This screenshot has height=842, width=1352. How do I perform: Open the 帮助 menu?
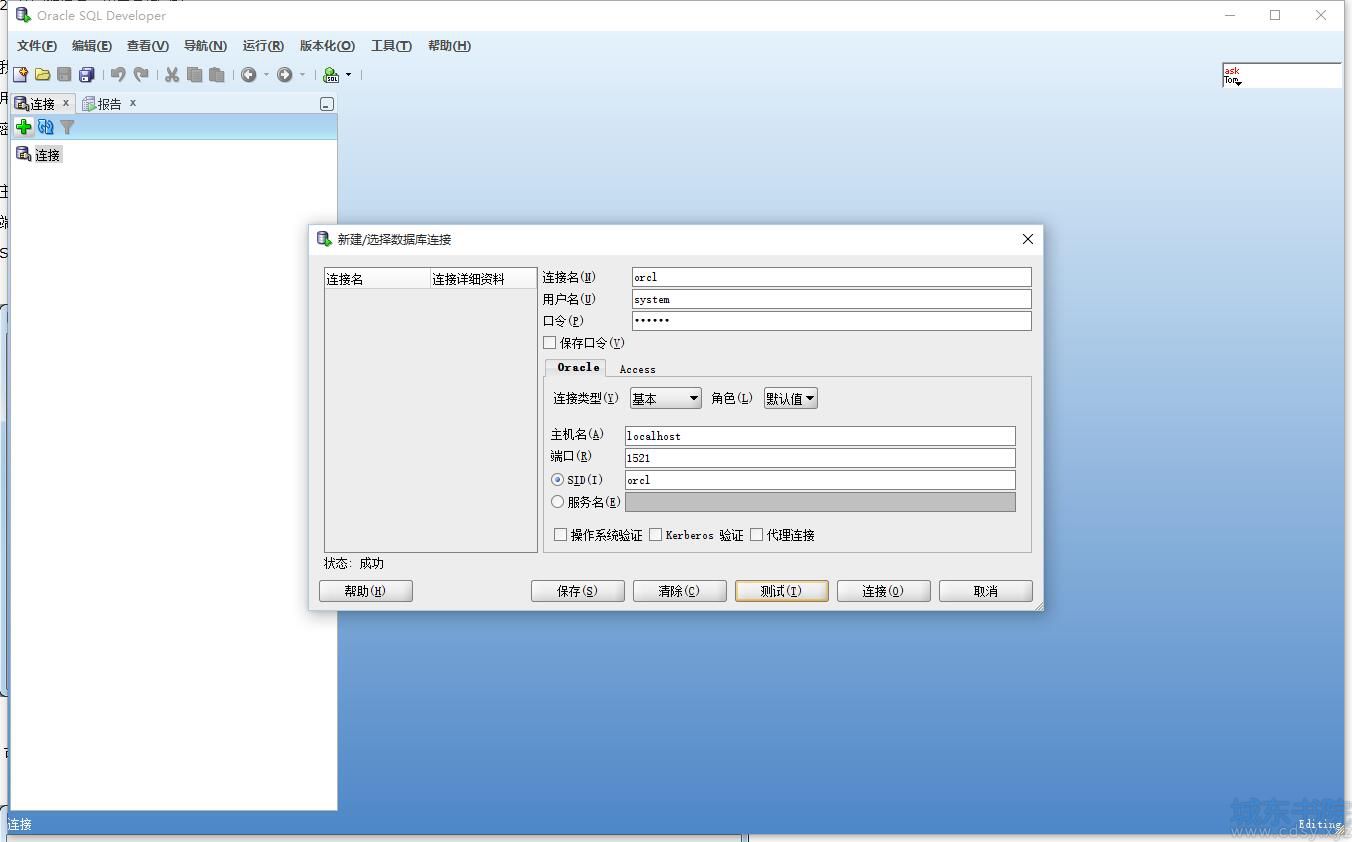pyautogui.click(x=449, y=46)
